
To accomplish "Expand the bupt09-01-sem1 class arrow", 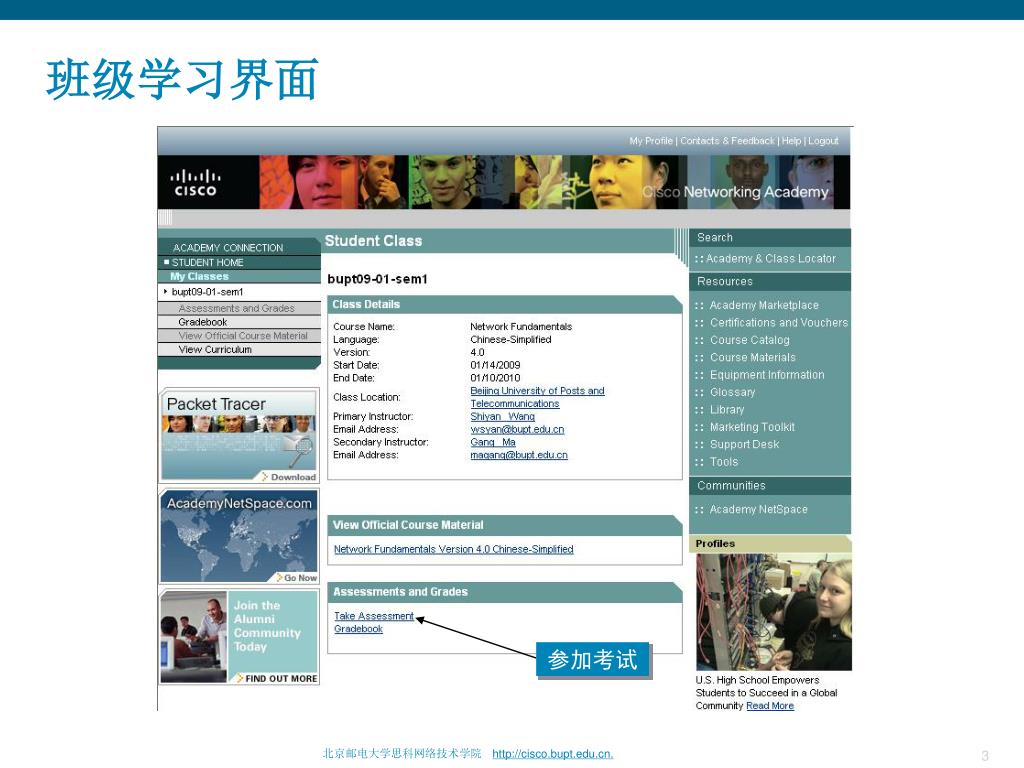I will 165,291.
